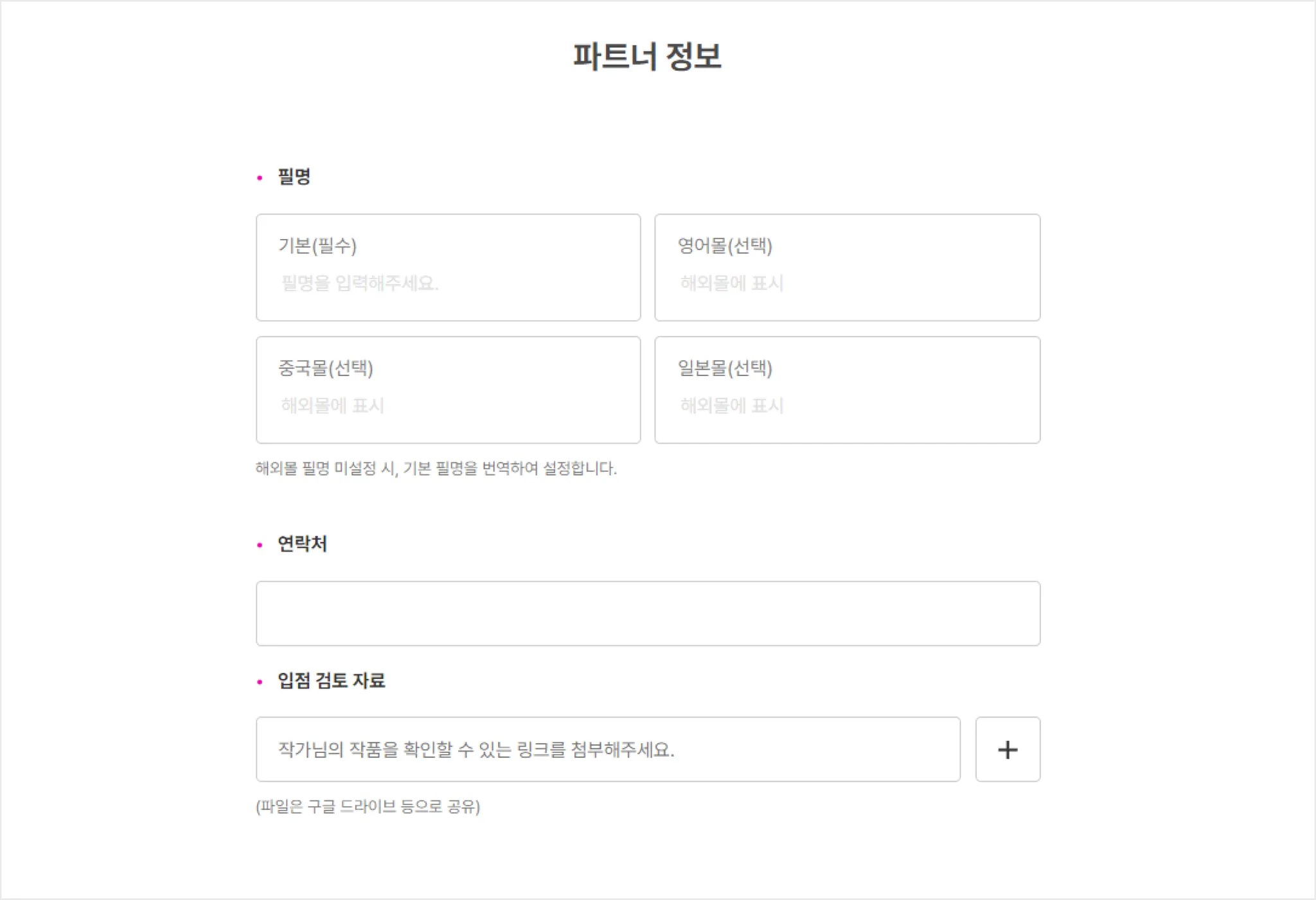Click the 필명 section label
The height and width of the screenshot is (900, 1316).
(x=294, y=177)
